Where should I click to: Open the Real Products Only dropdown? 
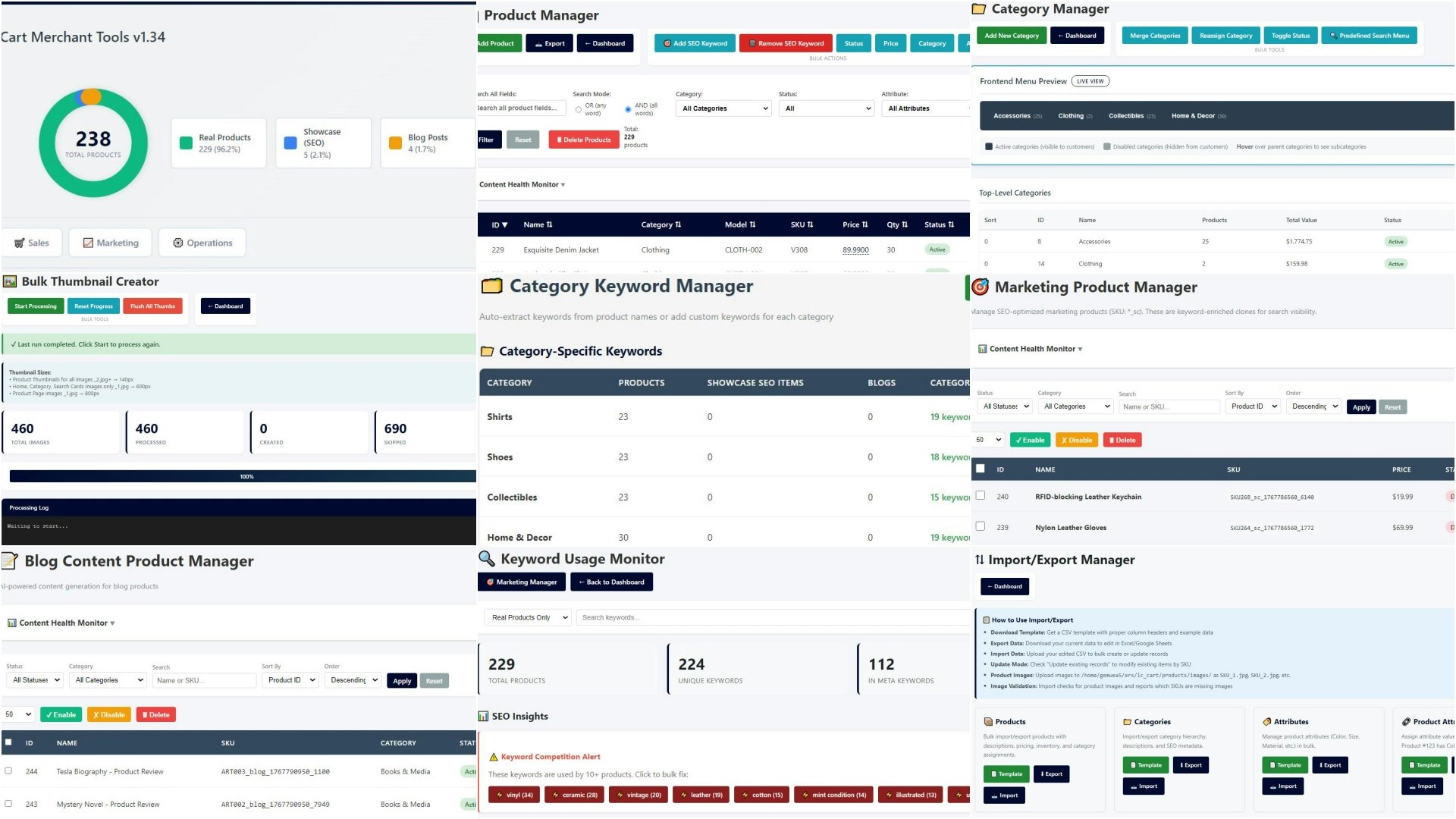tap(527, 617)
